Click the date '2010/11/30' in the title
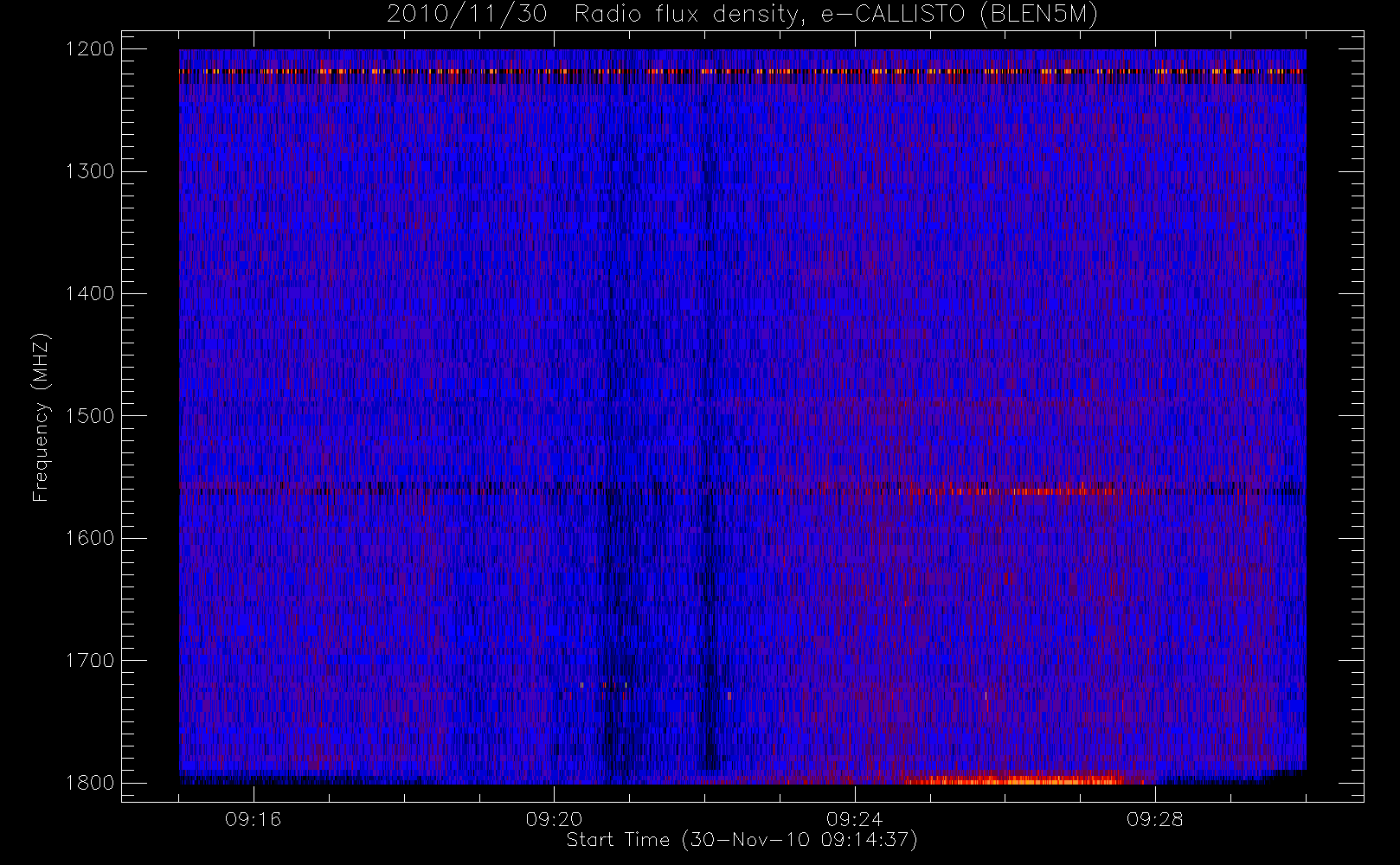The image size is (1400, 865). pyautogui.click(x=467, y=15)
